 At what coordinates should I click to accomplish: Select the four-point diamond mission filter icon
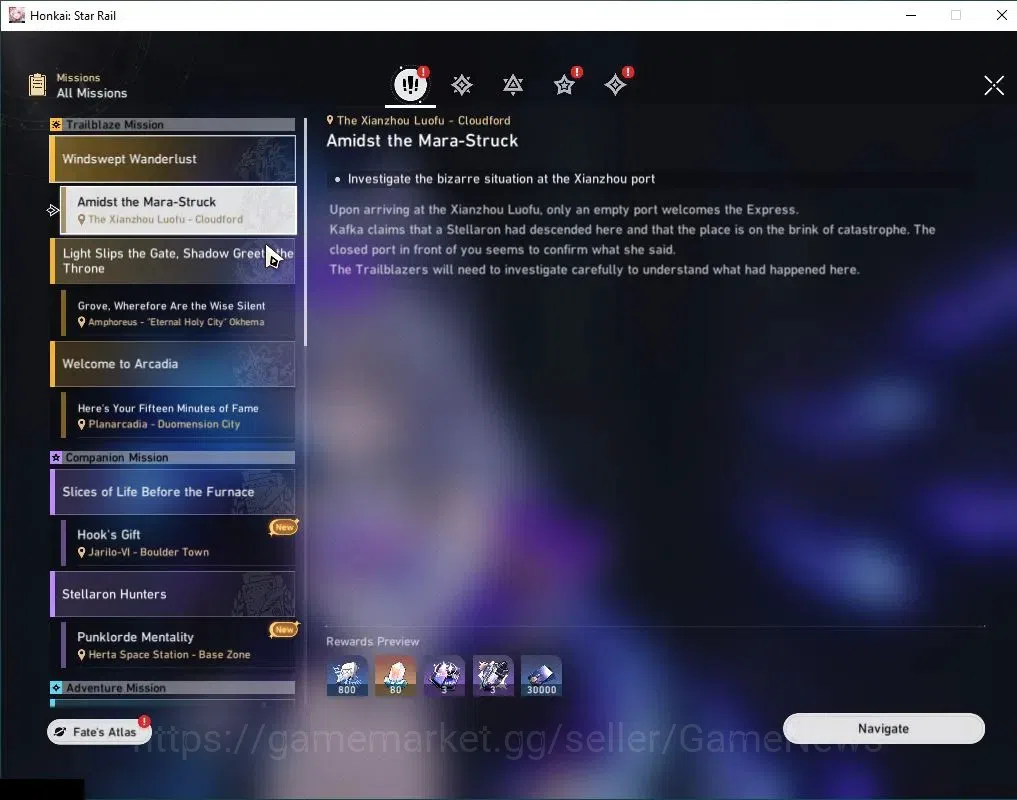pos(616,84)
